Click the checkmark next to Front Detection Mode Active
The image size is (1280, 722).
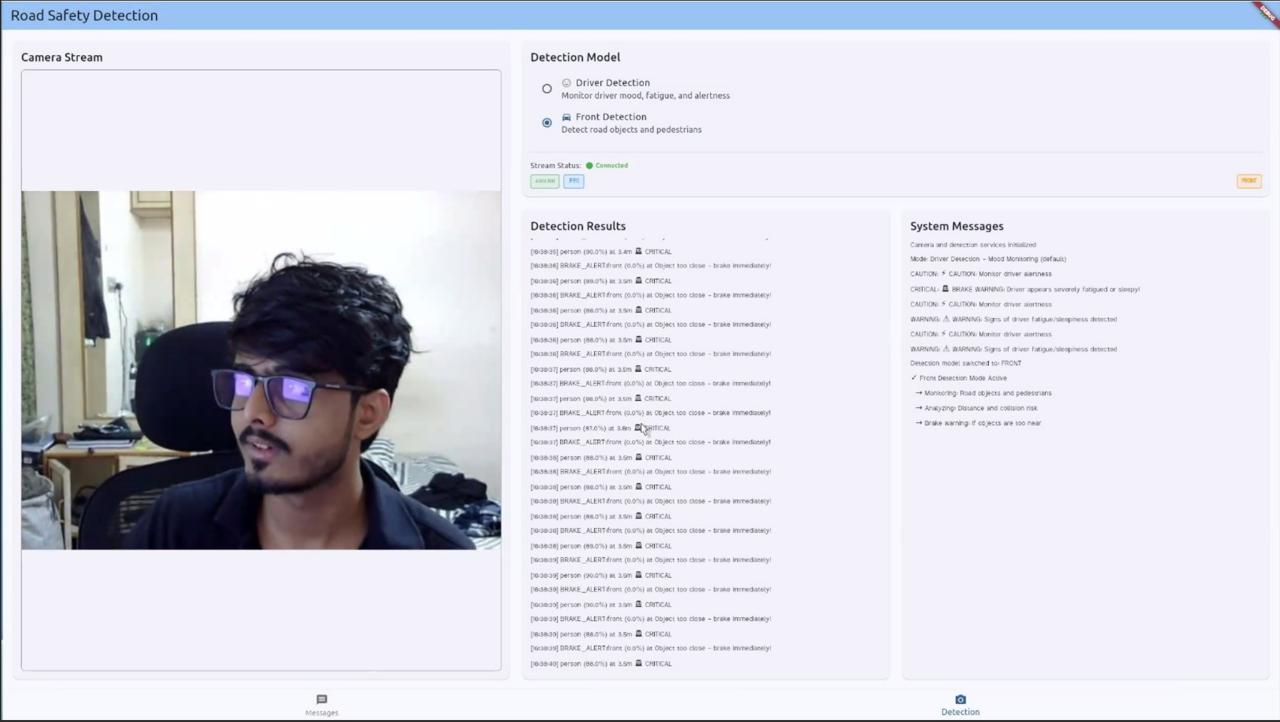pyautogui.click(x=914, y=378)
